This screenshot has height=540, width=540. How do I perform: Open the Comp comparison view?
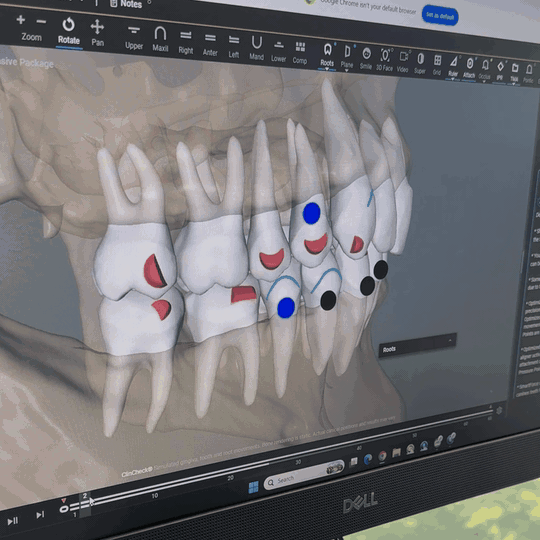300,54
